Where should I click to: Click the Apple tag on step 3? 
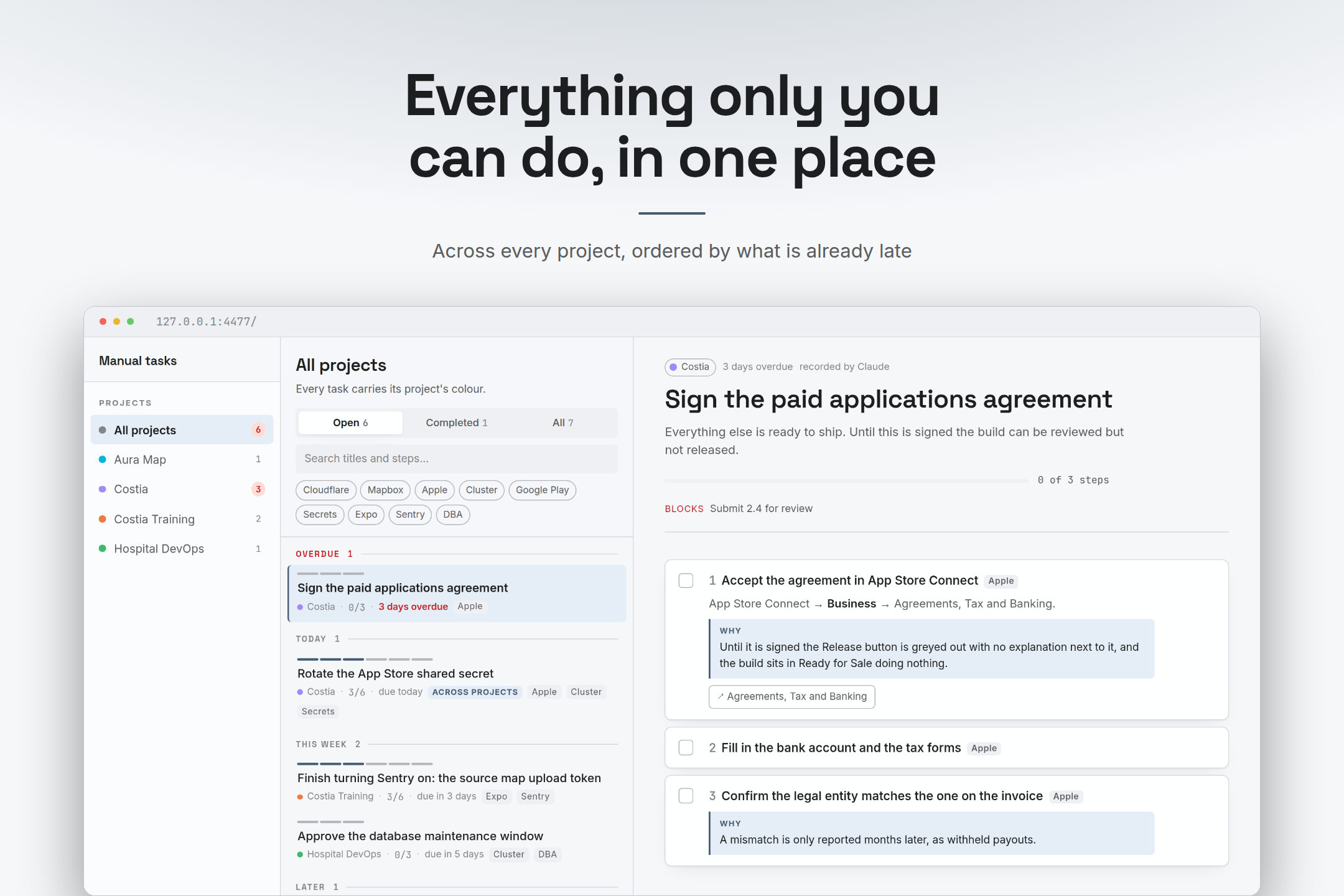pyautogui.click(x=1065, y=796)
